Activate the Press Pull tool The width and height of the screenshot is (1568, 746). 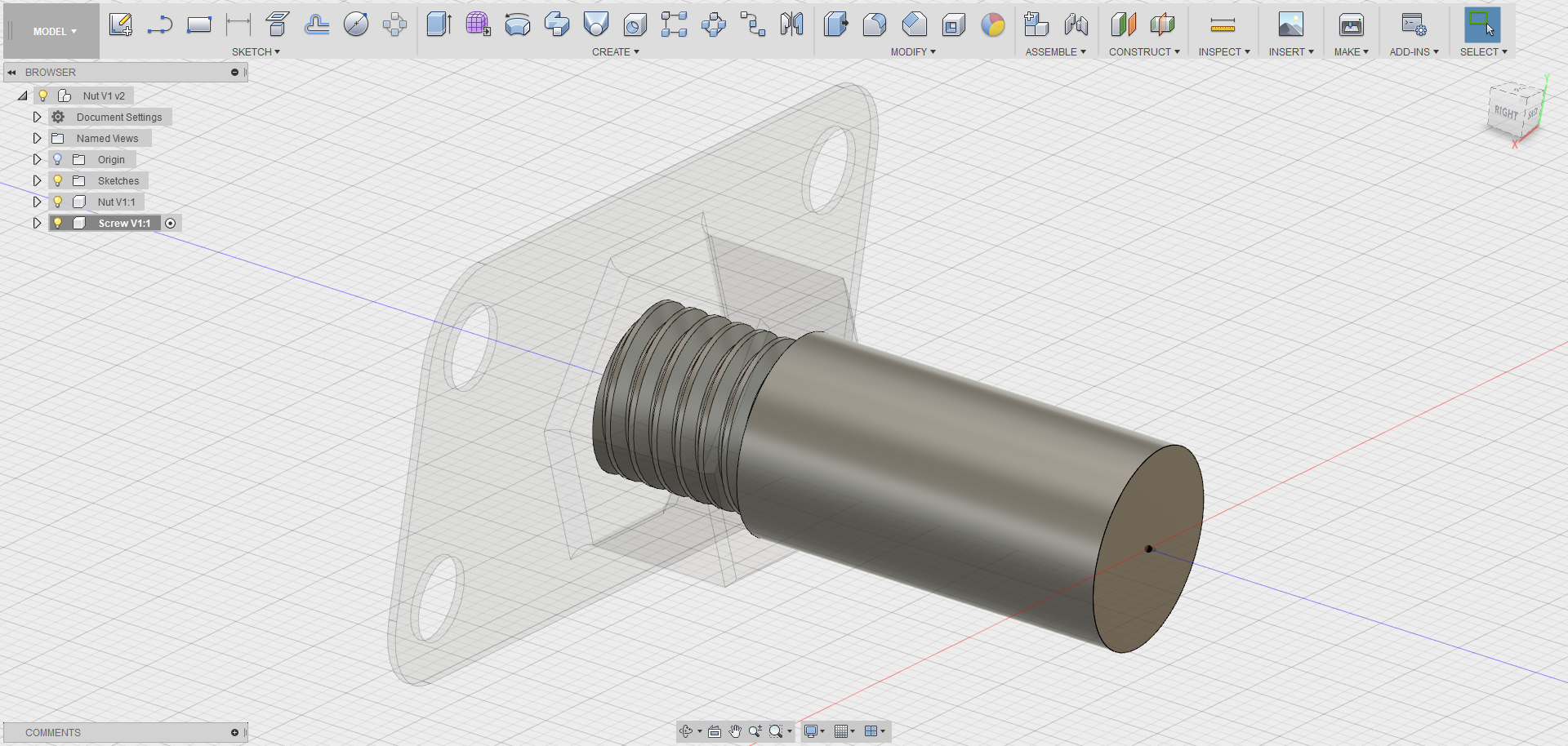[x=836, y=24]
